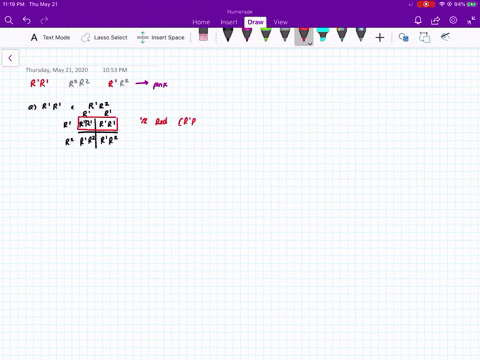The height and width of the screenshot is (360, 480).
Task: Go to the View tab
Action: [280, 22]
